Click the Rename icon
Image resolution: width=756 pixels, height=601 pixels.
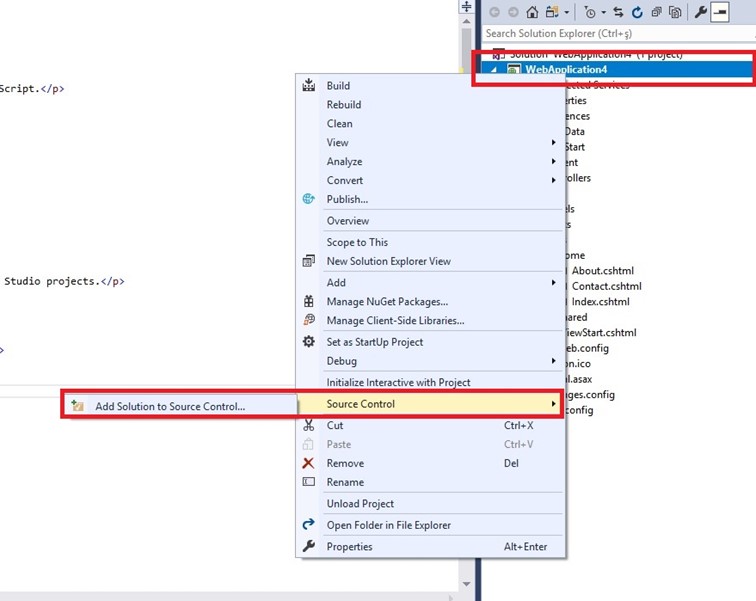[x=309, y=481]
